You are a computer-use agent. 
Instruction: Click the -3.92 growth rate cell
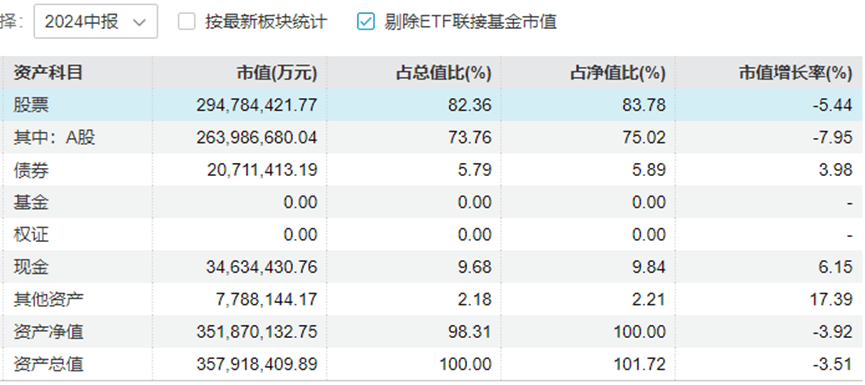point(832,332)
